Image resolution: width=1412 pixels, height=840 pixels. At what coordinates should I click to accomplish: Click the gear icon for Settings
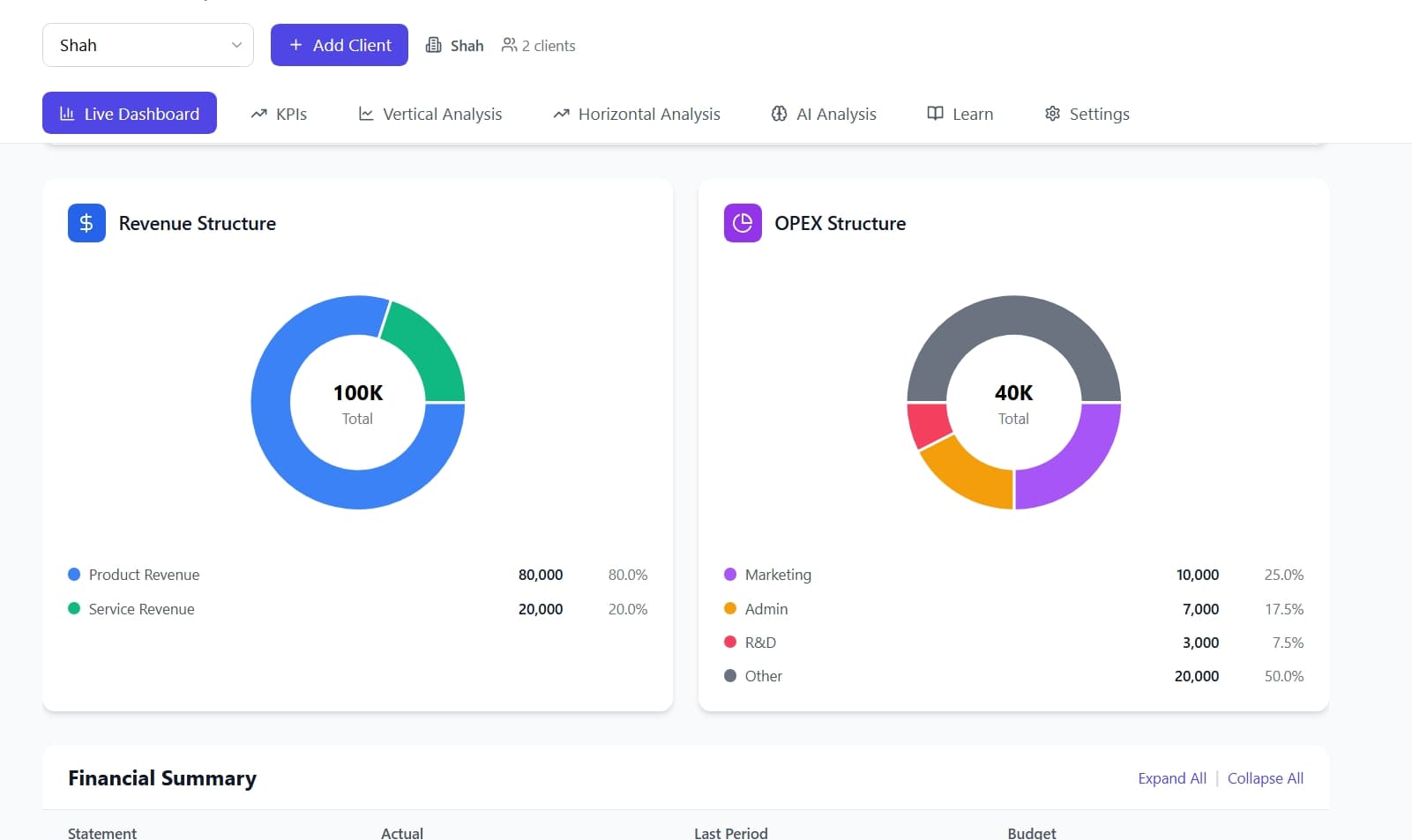1052,114
